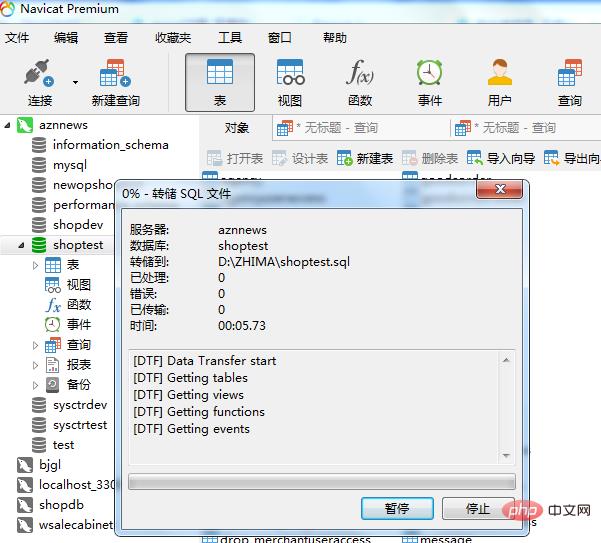Open the 查看 menu
This screenshot has width=601, height=543.
pos(116,38)
